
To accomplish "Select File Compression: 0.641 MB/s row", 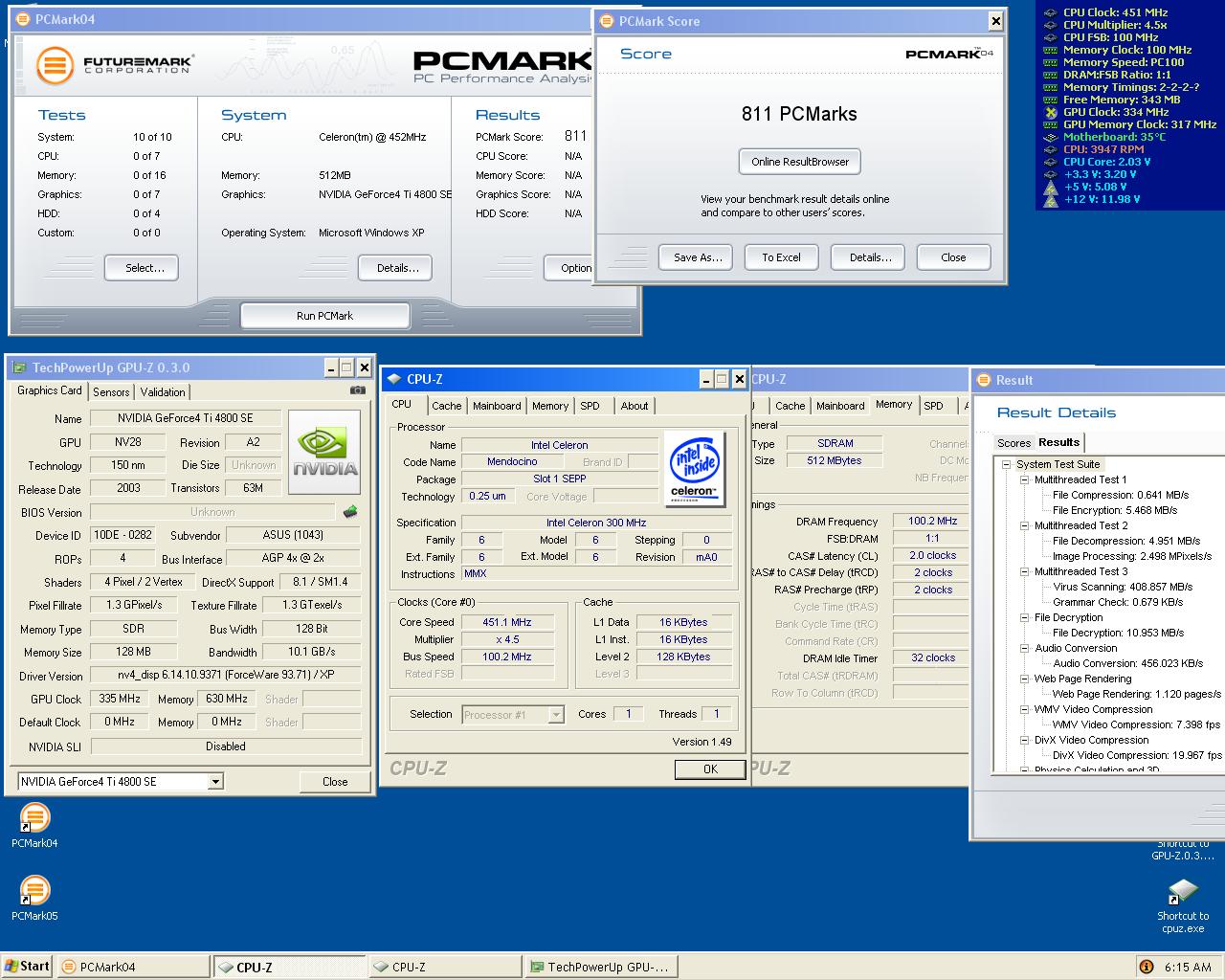I will 1120,495.
